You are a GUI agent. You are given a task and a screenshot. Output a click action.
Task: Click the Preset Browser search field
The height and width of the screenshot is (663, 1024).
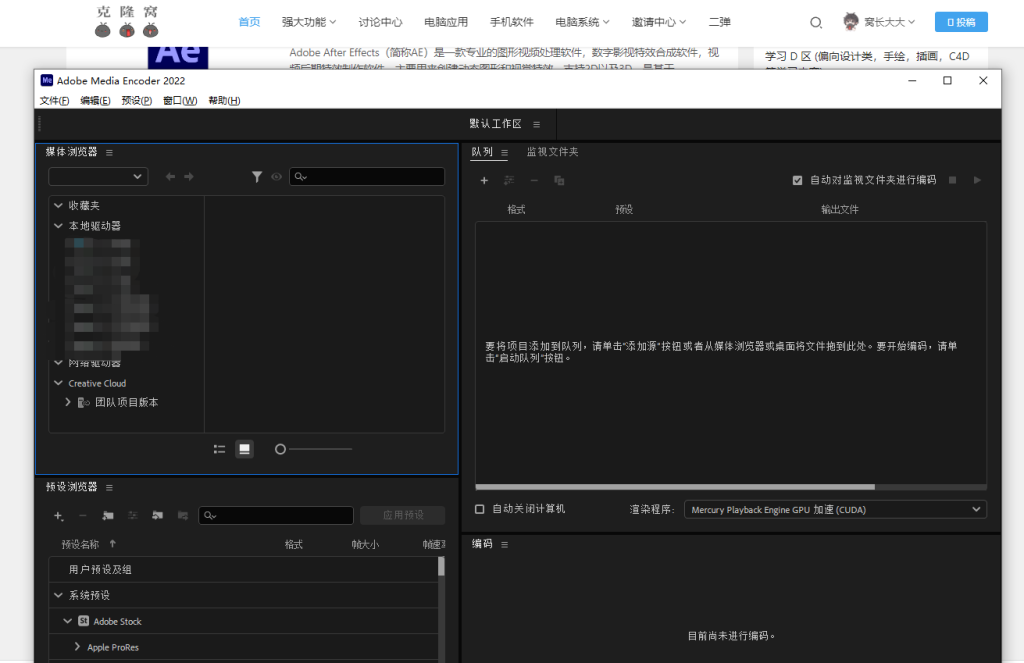(276, 515)
